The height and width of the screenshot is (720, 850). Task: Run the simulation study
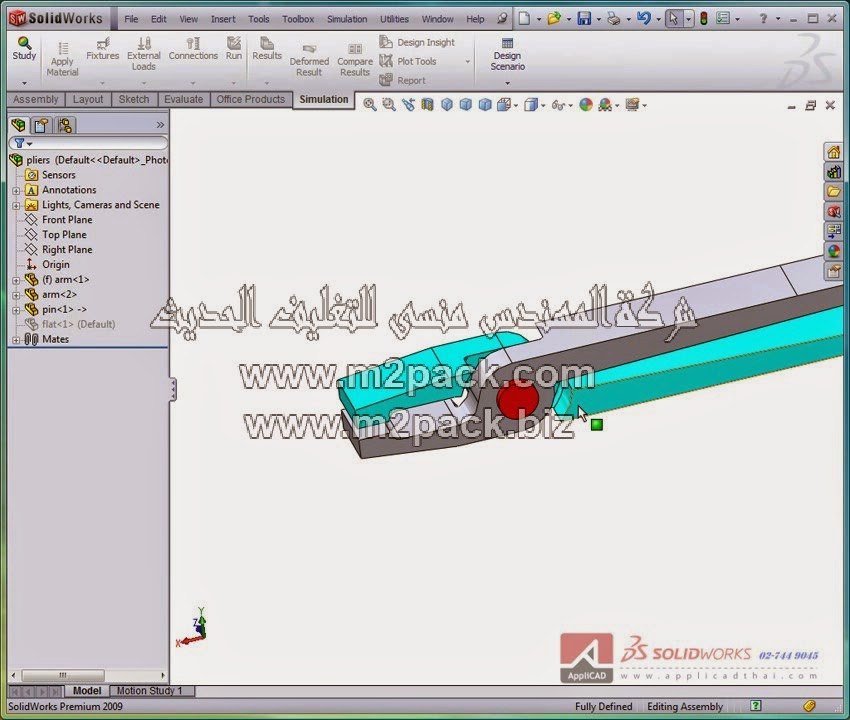234,48
